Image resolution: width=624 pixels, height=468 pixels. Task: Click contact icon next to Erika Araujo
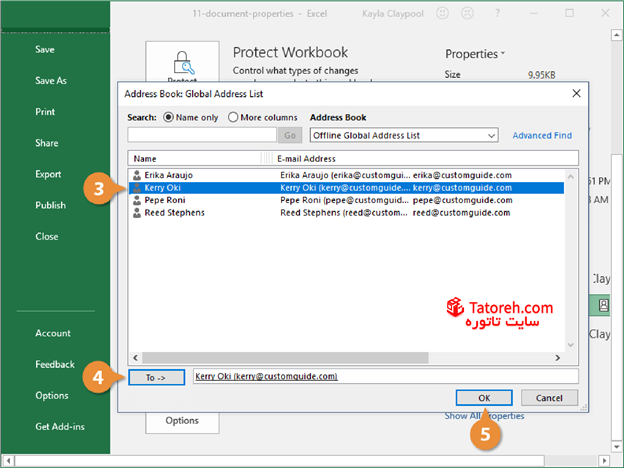[137, 175]
